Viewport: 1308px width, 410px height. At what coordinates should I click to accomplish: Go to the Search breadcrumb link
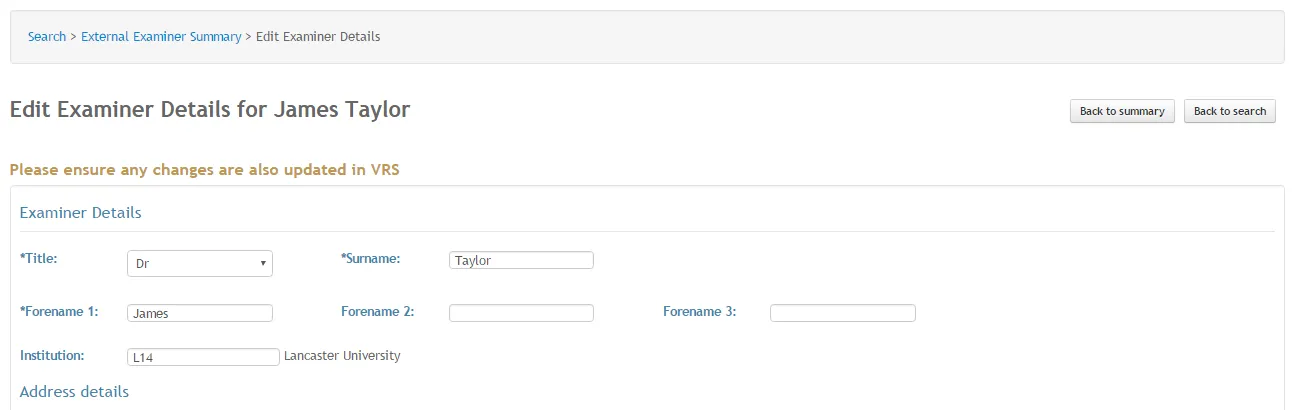(47, 37)
